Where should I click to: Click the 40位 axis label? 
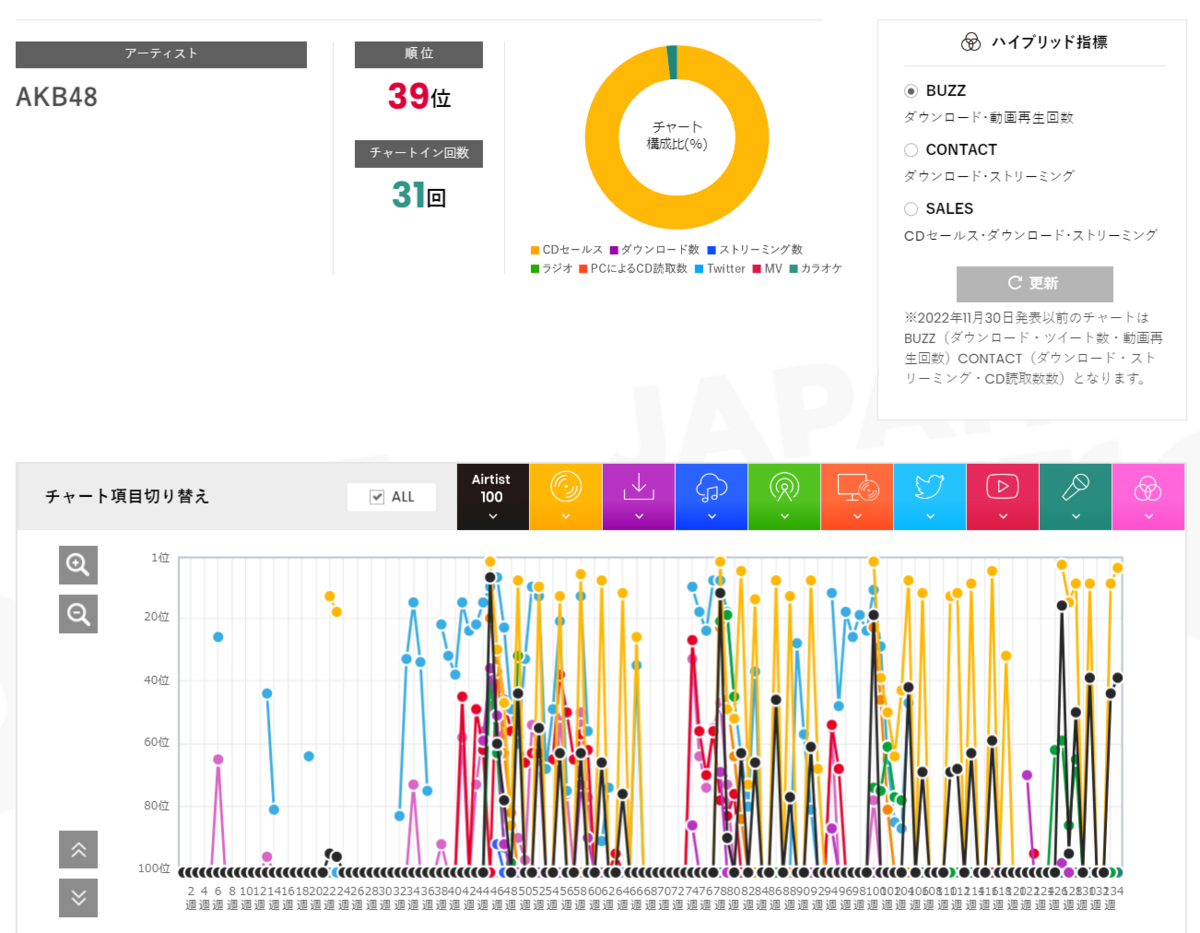158,680
